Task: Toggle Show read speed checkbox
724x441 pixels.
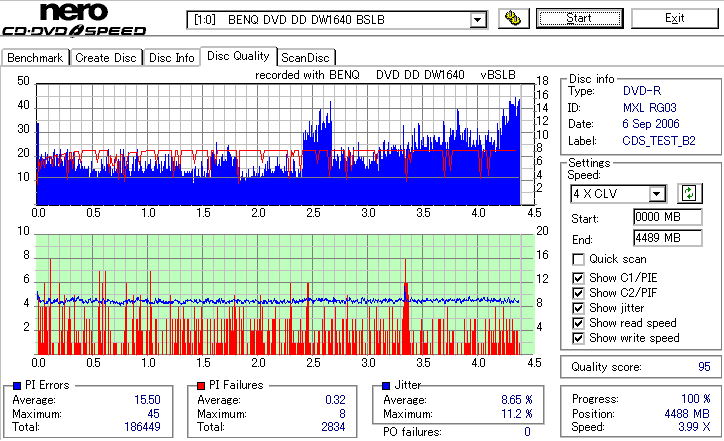Action: [x=578, y=323]
